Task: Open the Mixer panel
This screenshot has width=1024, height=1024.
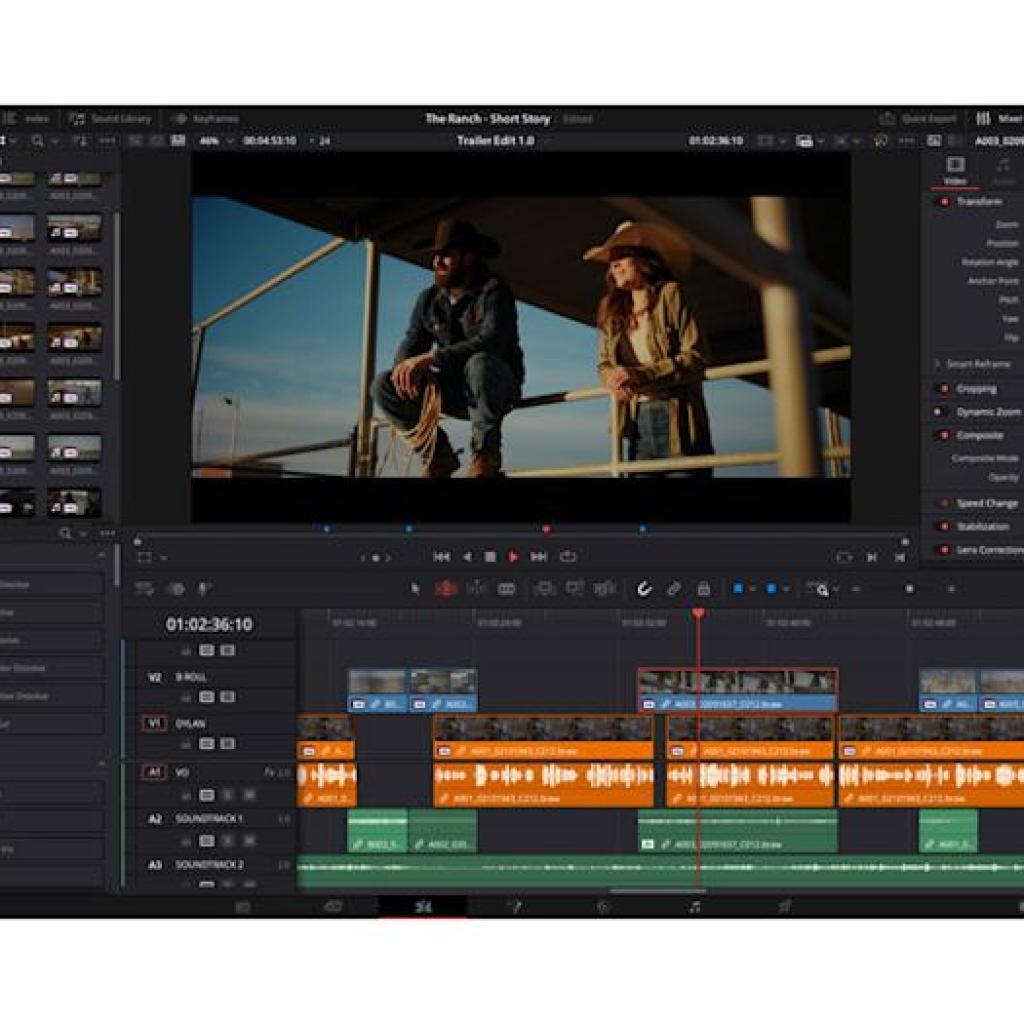Action: [x=1000, y=117]
